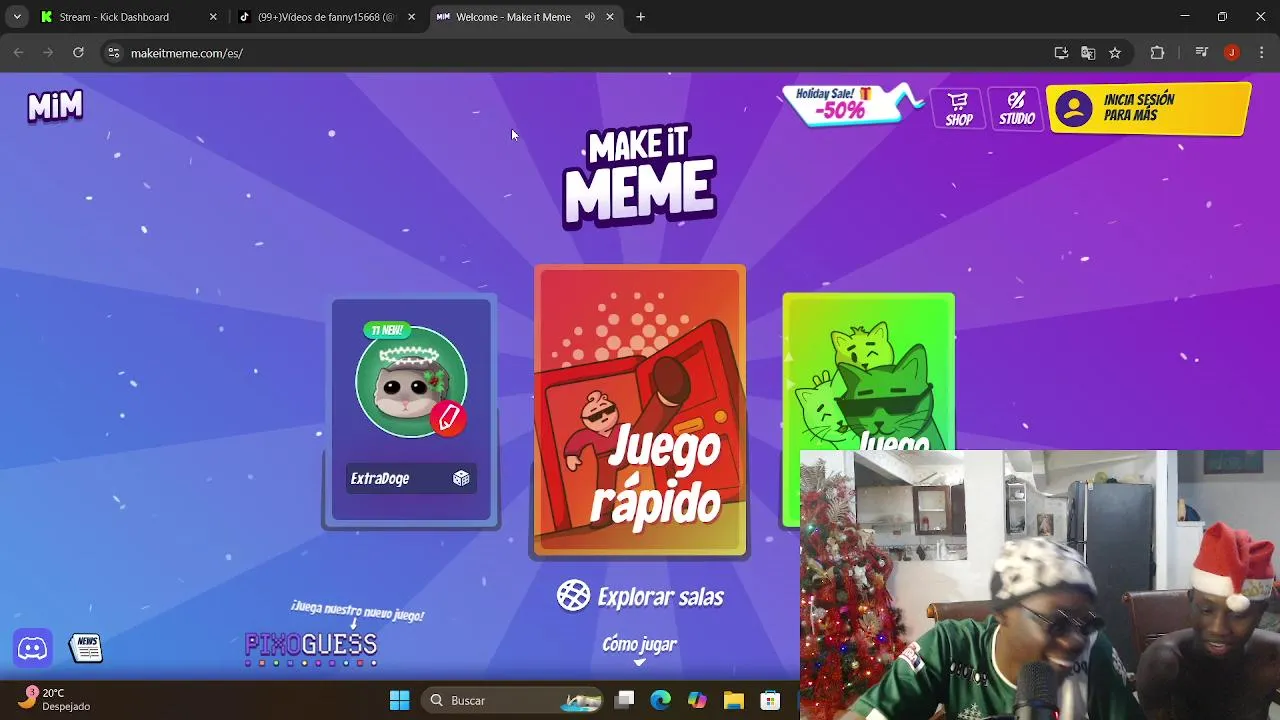Open Microsoft Store from taskbar
1280x720 pixels.
click(769, 700)
